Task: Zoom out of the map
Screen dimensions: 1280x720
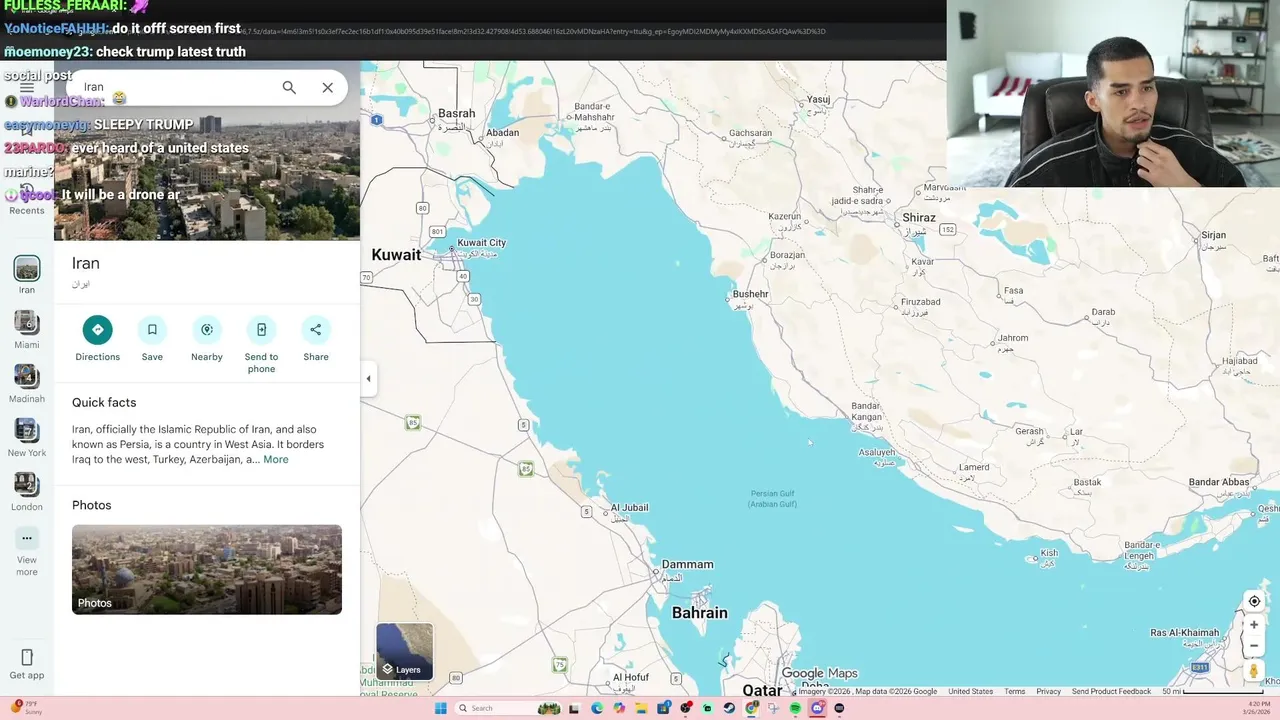Action: click(x=1254, y=646)
